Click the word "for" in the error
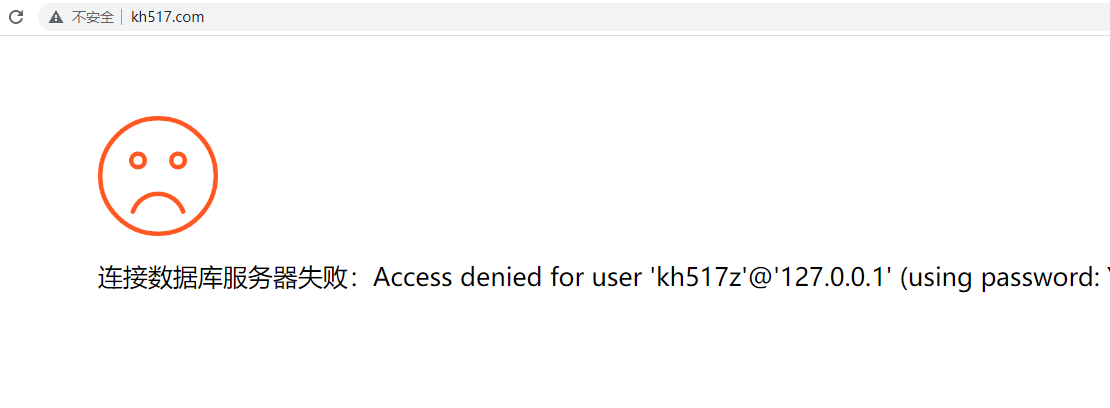The width and height of the screenshot is (1110, 408). coord(567,277)
